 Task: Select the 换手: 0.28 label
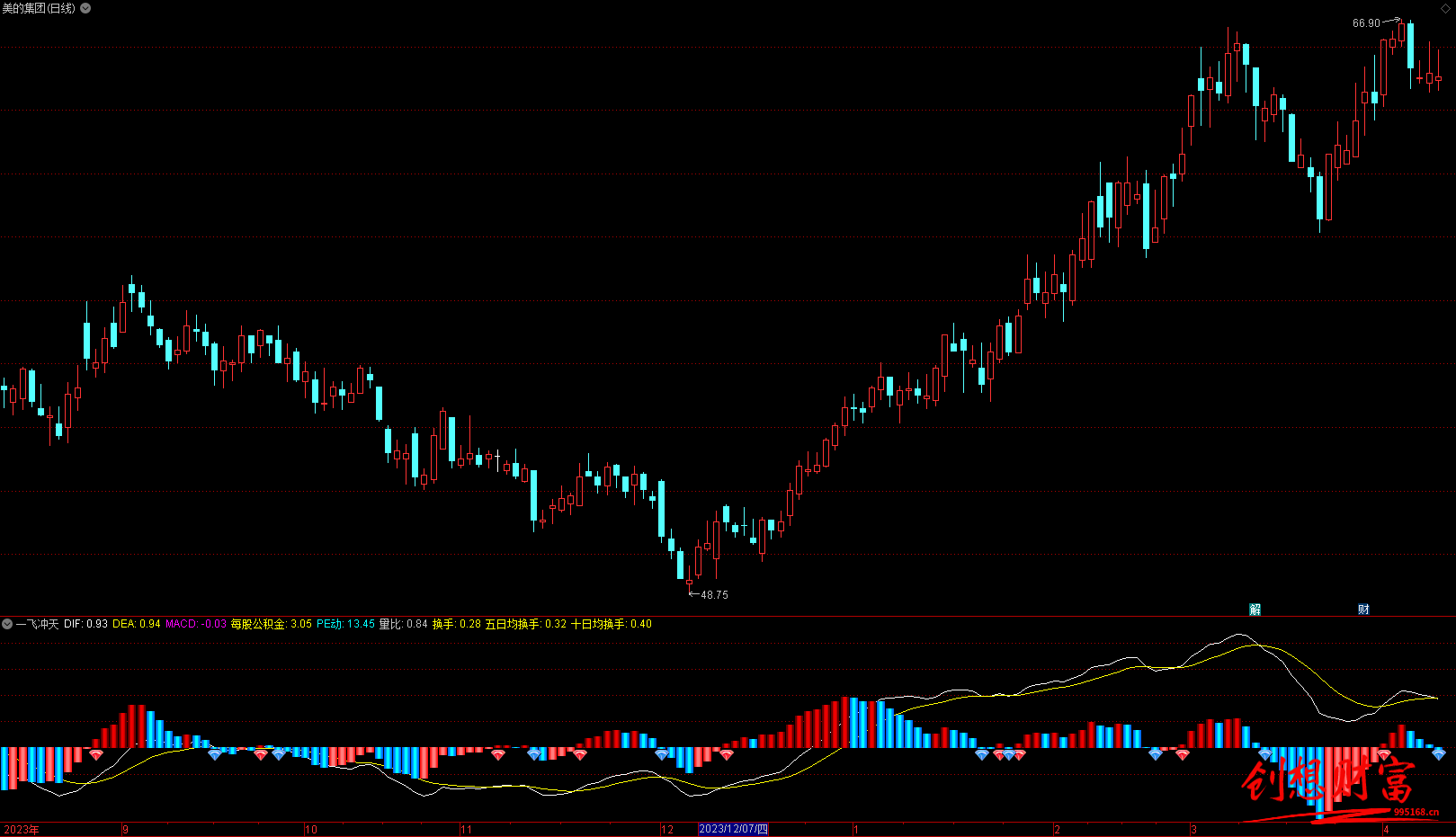[457, 624]
